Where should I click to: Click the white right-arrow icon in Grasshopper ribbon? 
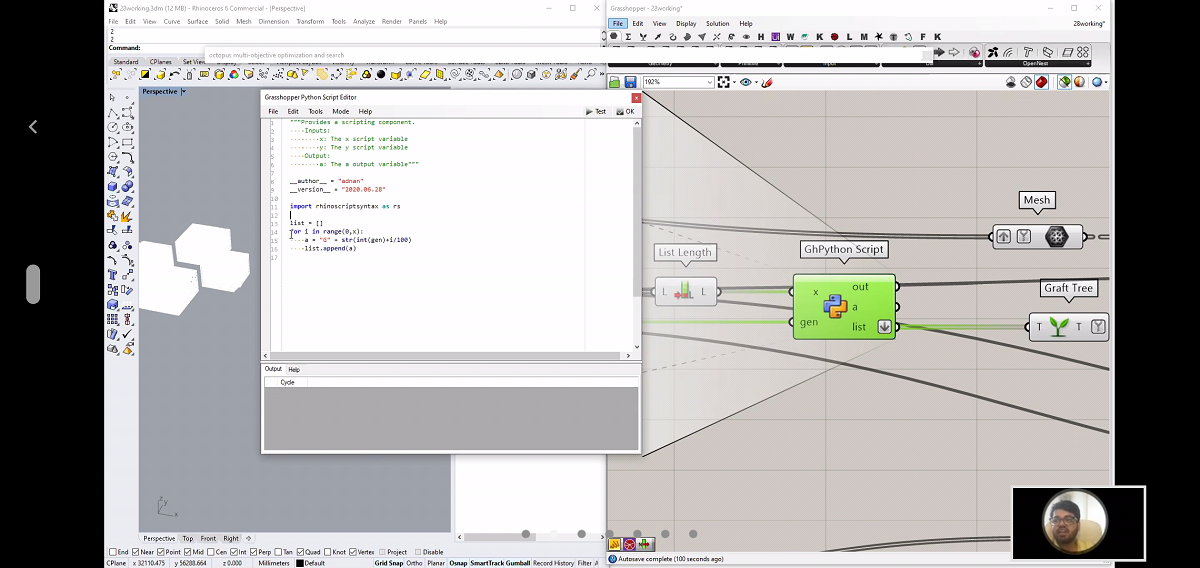click(953, 52)
